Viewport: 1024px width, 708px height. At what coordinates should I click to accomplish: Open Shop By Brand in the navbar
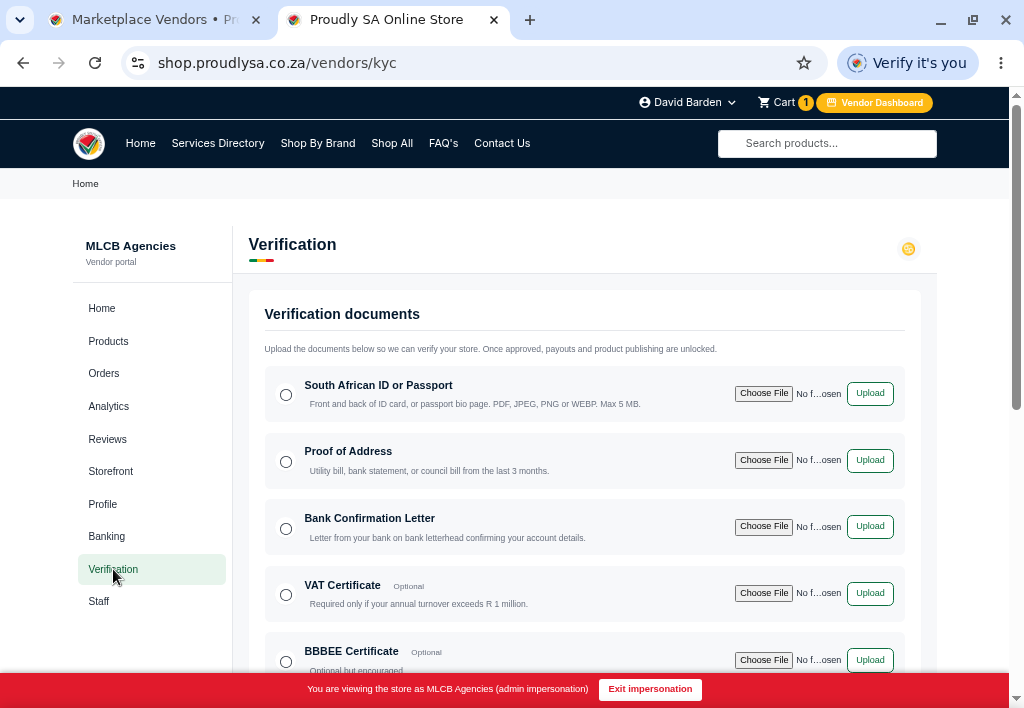(318, 144)
